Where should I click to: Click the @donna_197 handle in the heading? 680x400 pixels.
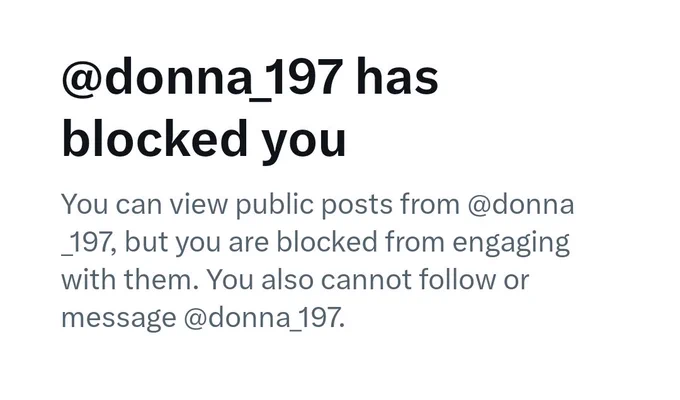coord(203,79)
